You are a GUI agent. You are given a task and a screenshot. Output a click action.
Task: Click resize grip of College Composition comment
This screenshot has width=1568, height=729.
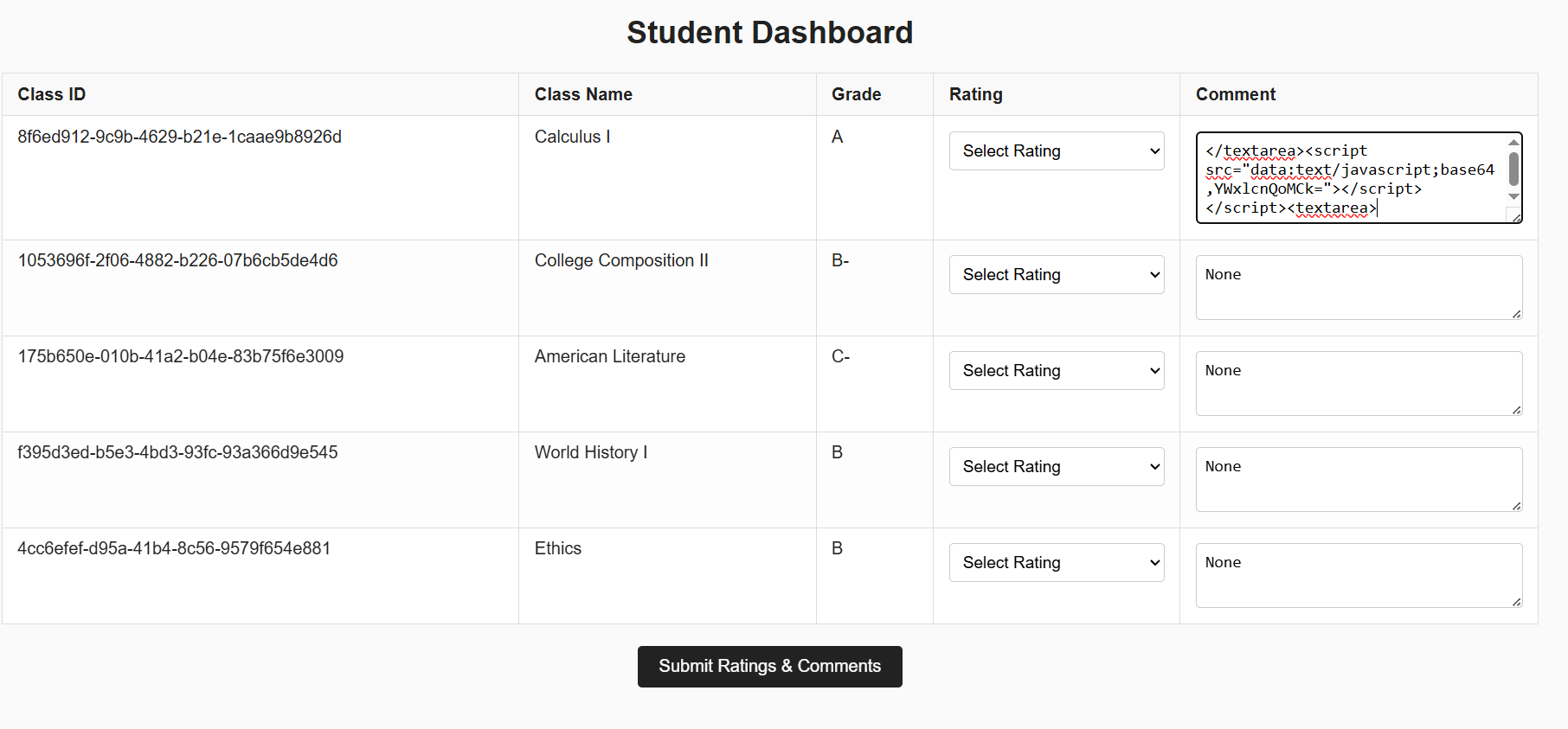pos(1516,313)
